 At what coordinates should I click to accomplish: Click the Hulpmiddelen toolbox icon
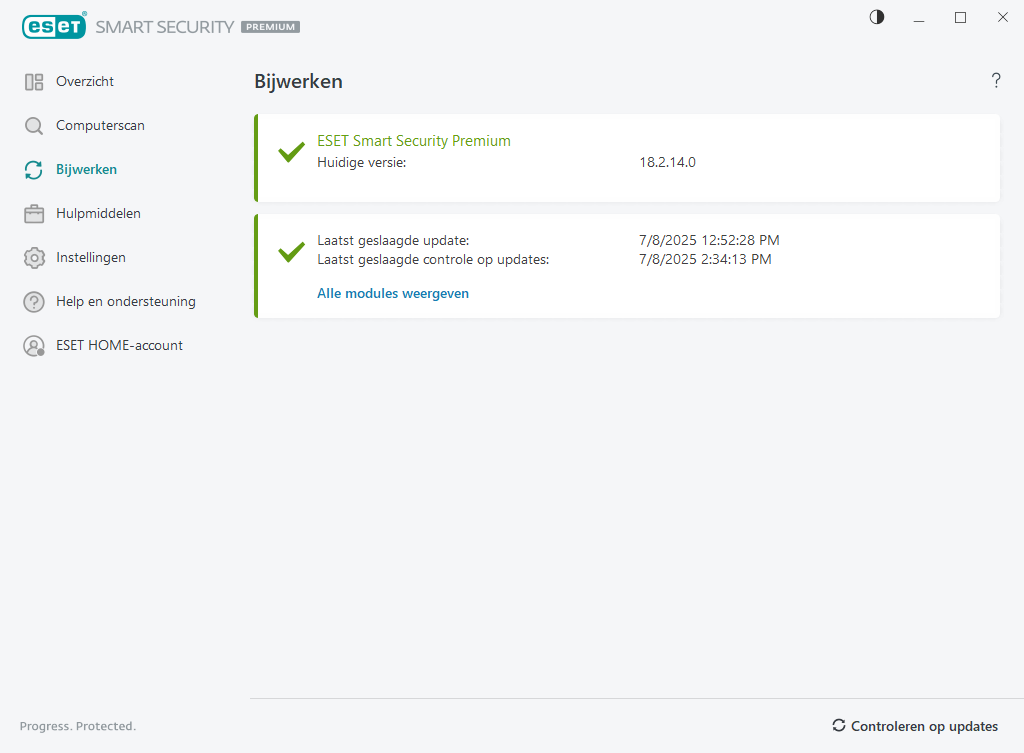(34, 214)
